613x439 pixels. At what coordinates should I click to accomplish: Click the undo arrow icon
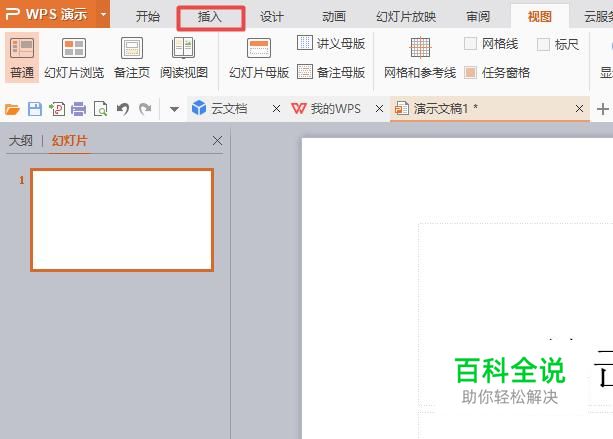123,109
